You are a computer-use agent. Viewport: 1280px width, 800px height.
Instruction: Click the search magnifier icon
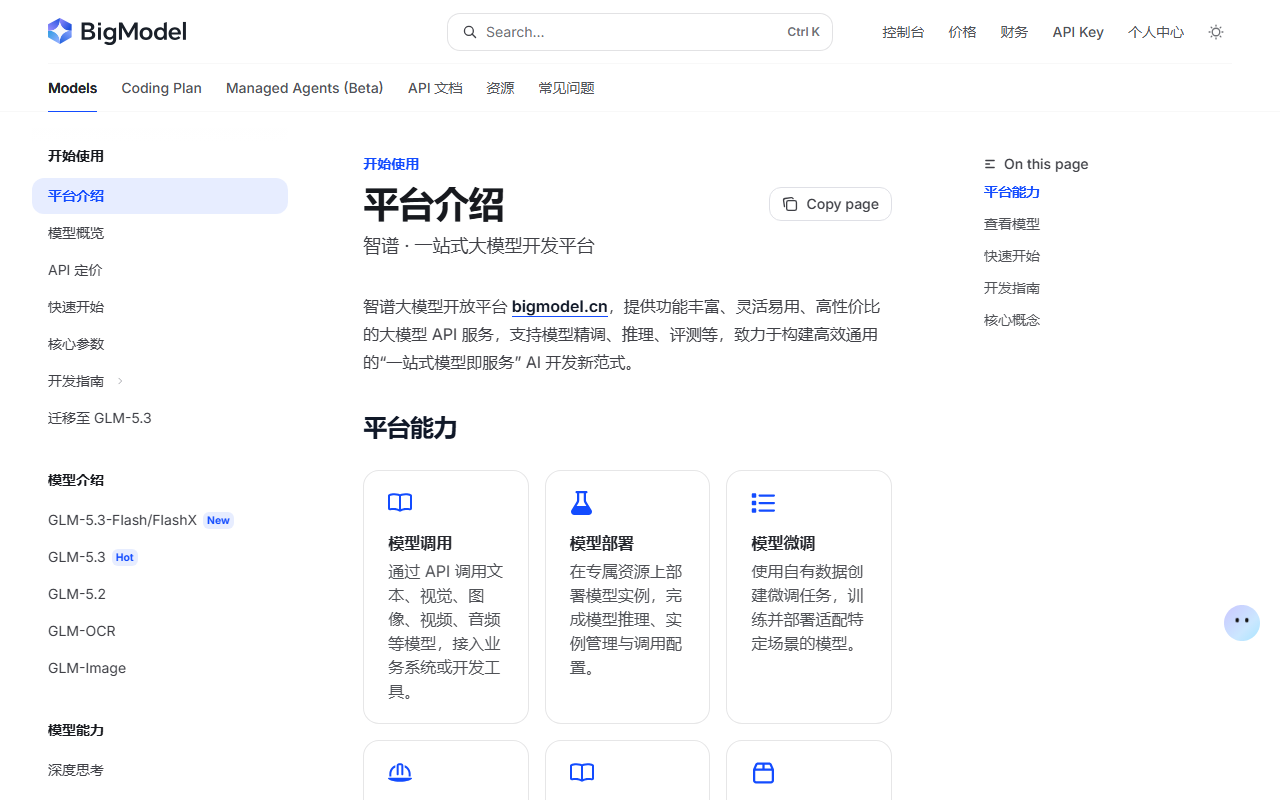point(469,32)
